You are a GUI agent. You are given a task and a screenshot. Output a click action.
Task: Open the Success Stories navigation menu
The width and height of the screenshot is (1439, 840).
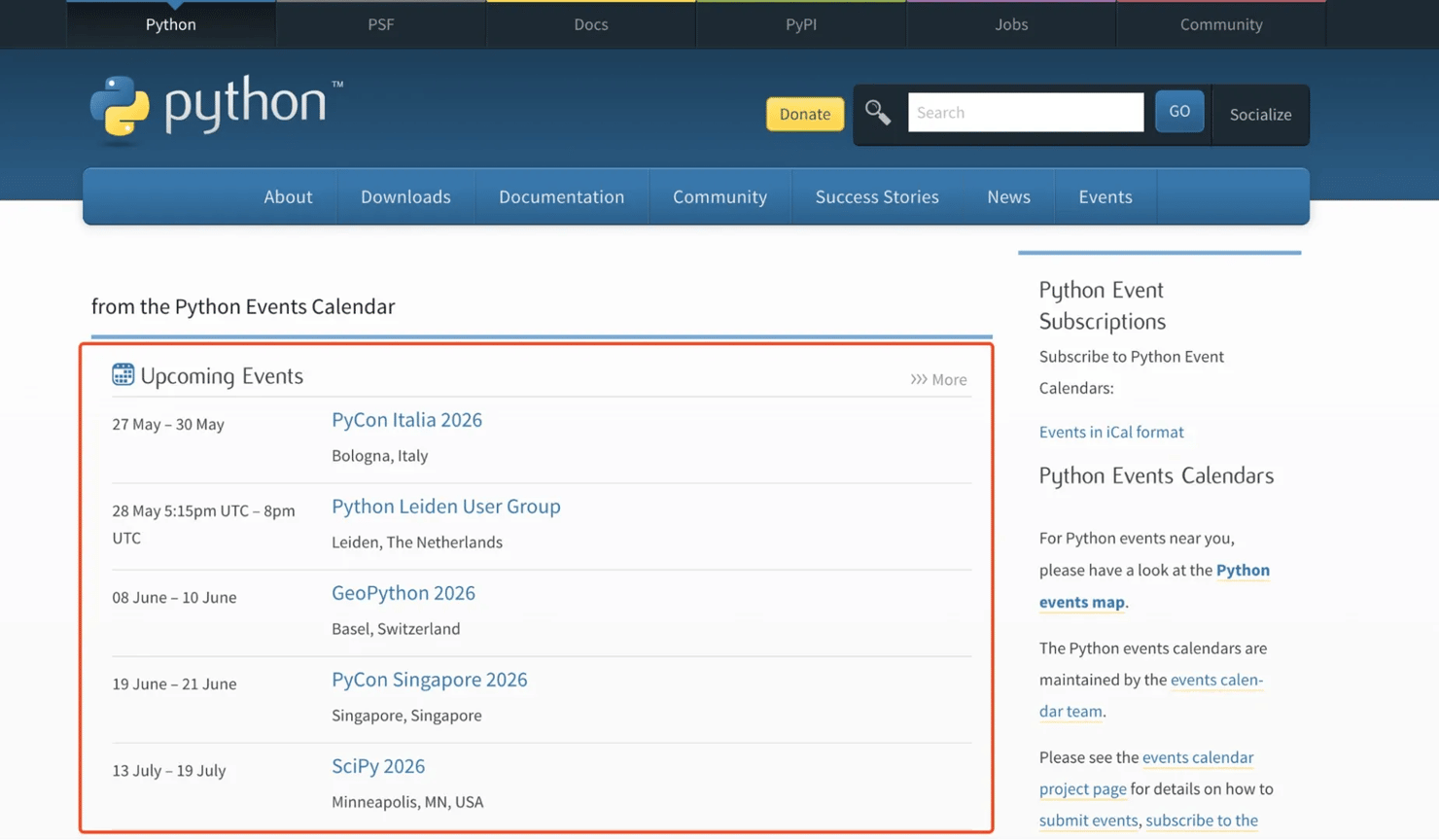pyautogui.click(x=877, y=196)
